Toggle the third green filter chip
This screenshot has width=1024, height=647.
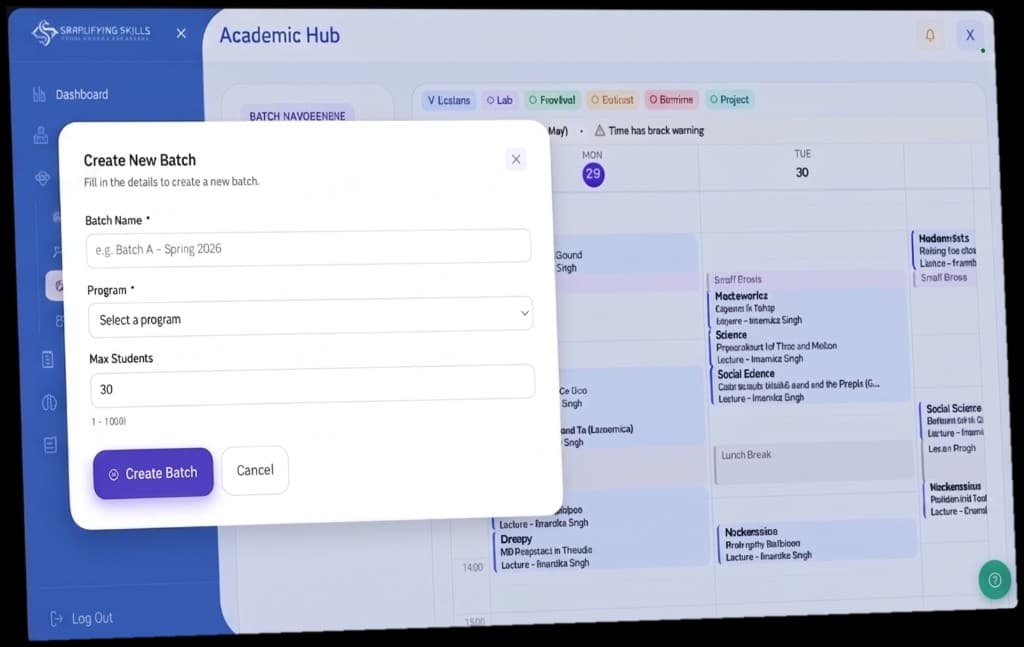click(x=552, y=100)
